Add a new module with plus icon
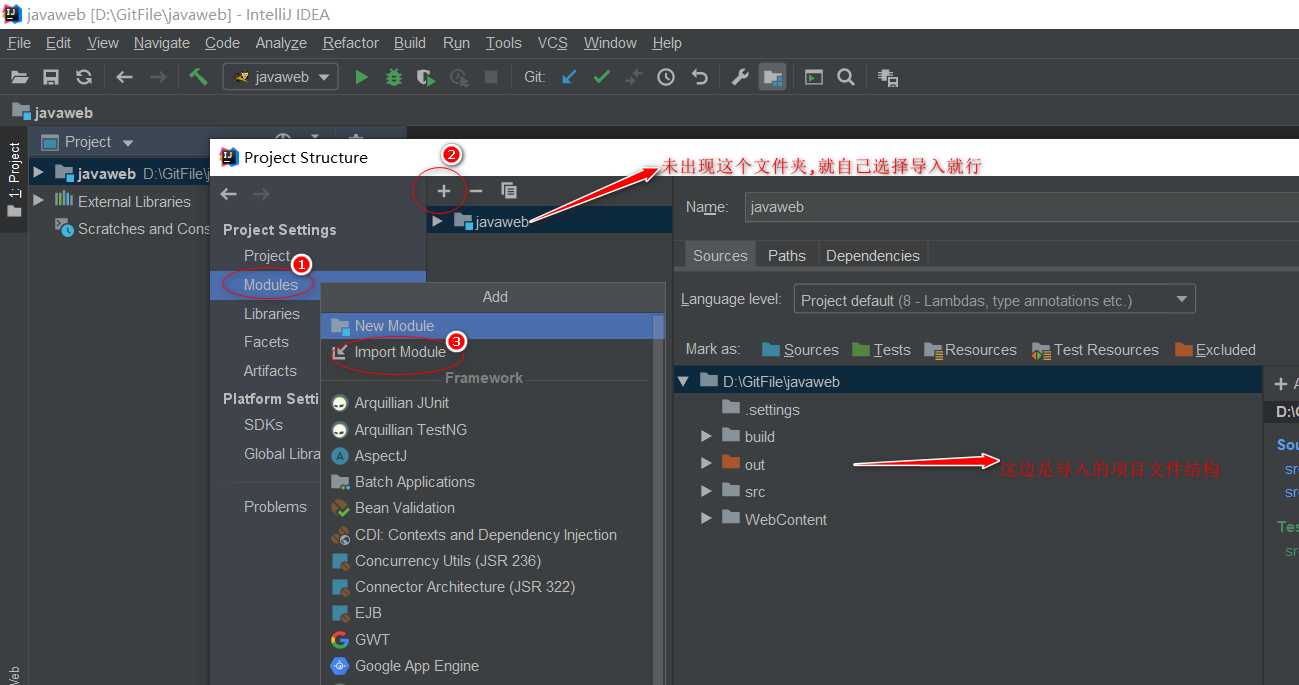This screenshot has width=1299, height=685. tap(444, 190)
